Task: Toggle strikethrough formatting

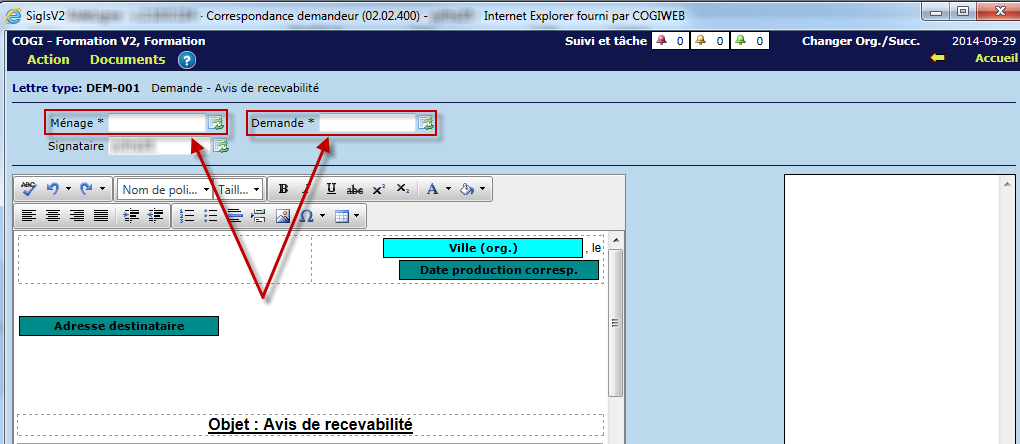Action: point(355,189)
